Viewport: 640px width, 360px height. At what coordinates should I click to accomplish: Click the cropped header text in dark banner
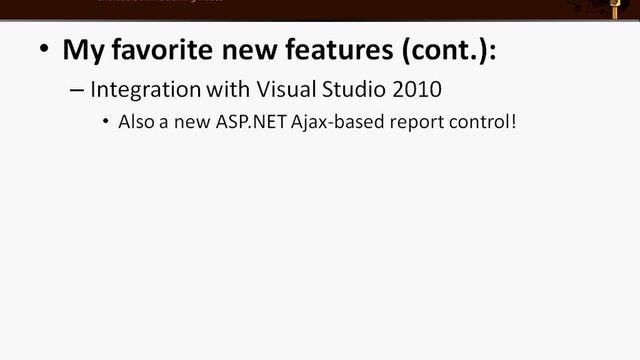tap(160, 1)
